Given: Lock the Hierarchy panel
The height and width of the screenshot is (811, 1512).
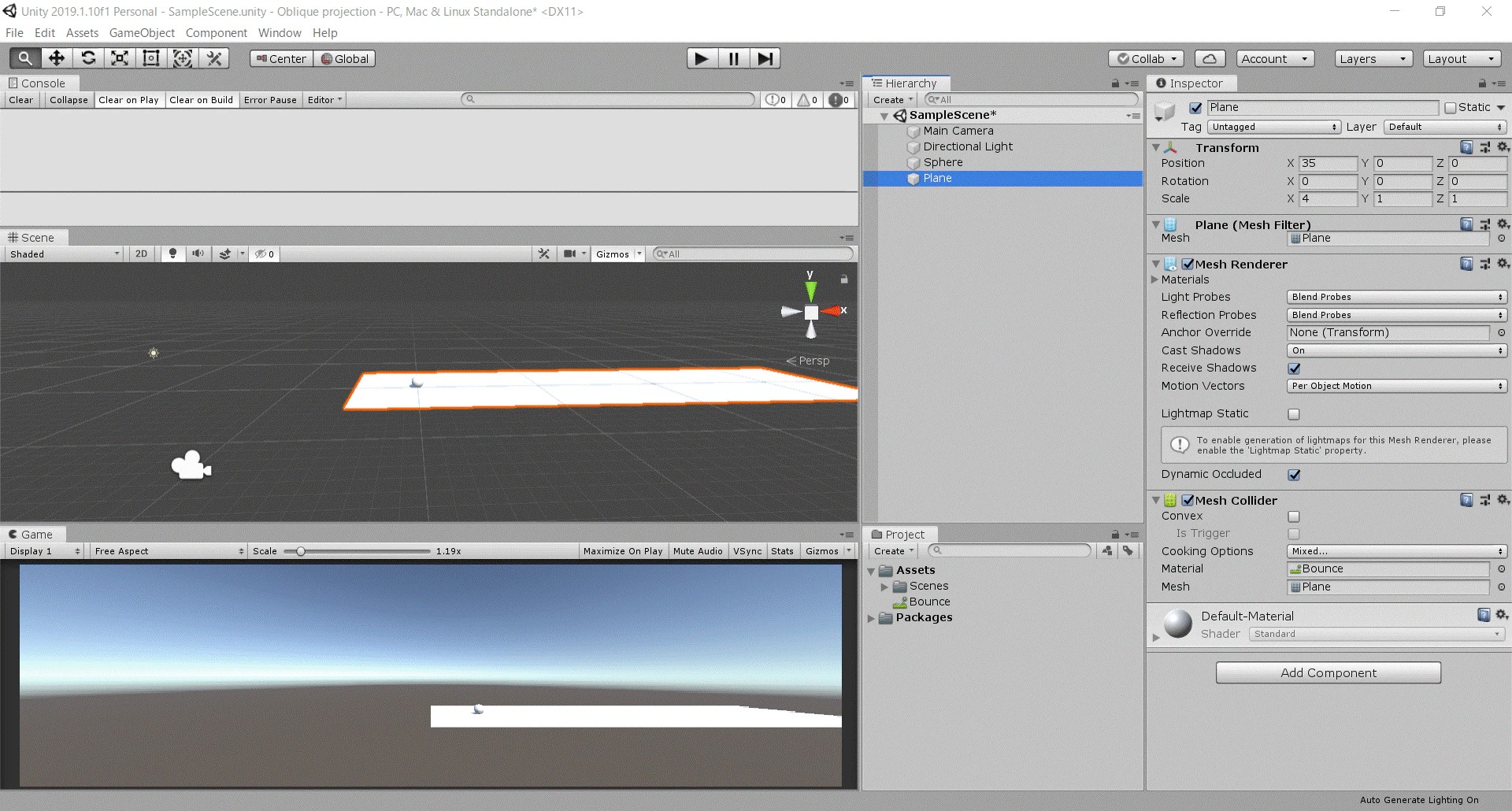Looking at the screenshot, I should [1115, 83].
